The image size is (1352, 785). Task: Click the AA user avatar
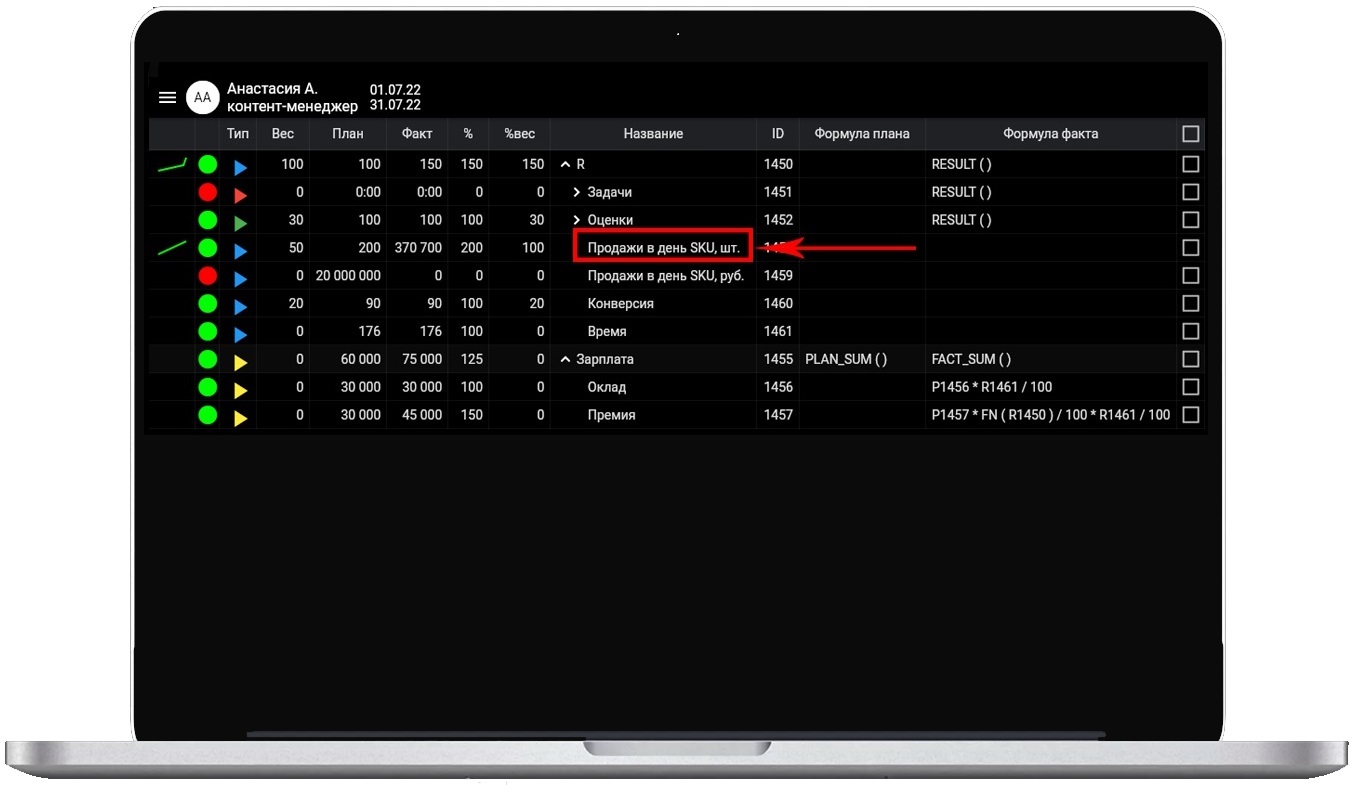[x=202, y=97]
